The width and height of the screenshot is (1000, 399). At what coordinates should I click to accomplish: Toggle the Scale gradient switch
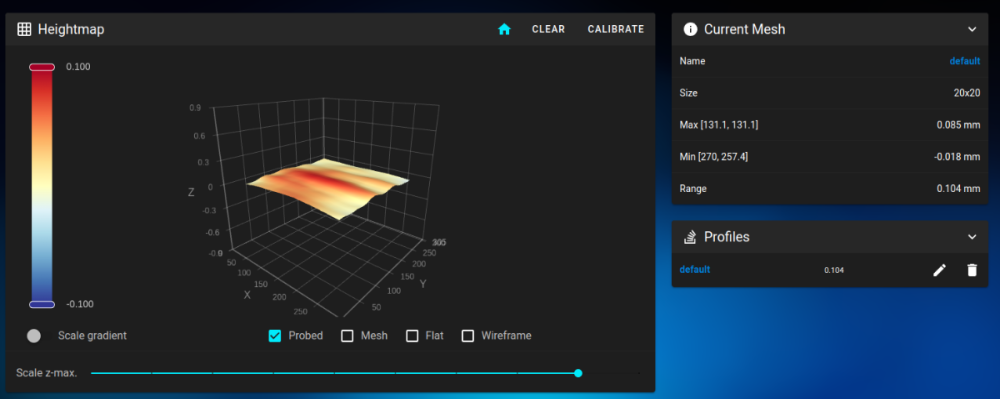[x=34, y=336]
